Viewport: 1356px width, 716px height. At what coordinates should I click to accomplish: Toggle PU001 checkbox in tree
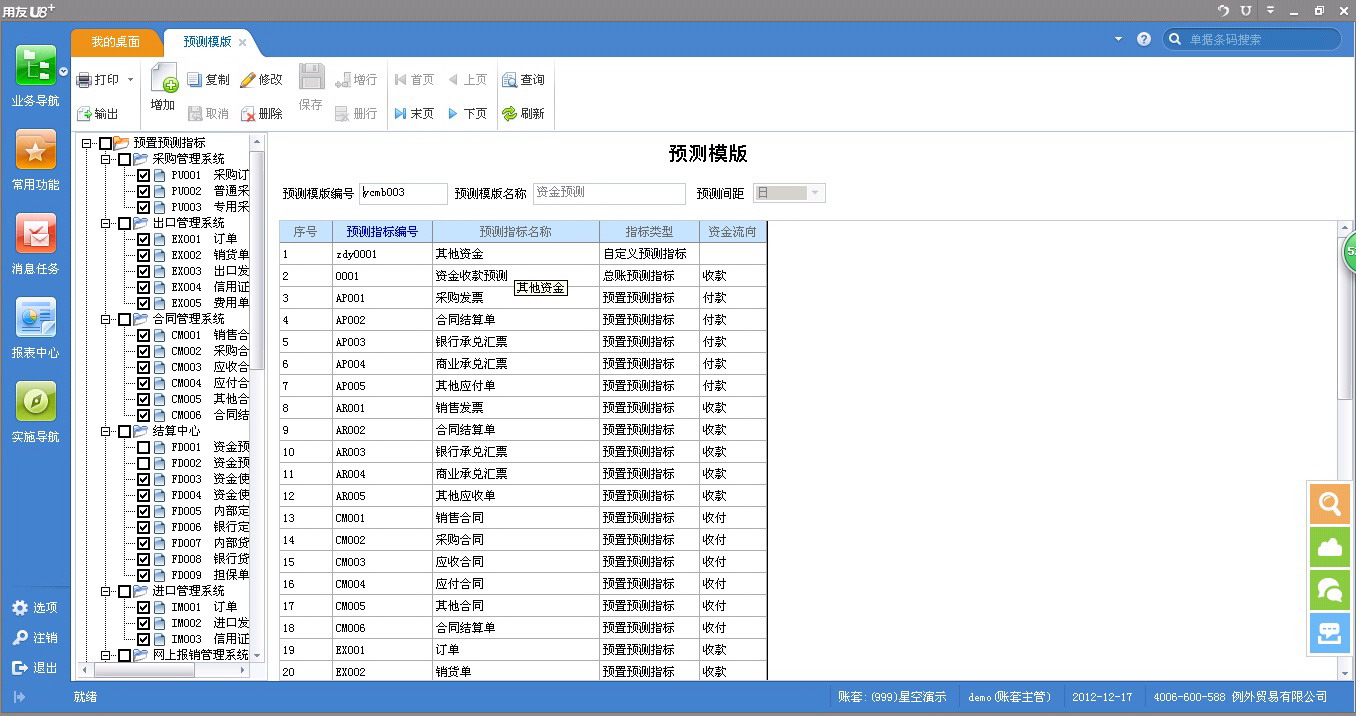144,175
